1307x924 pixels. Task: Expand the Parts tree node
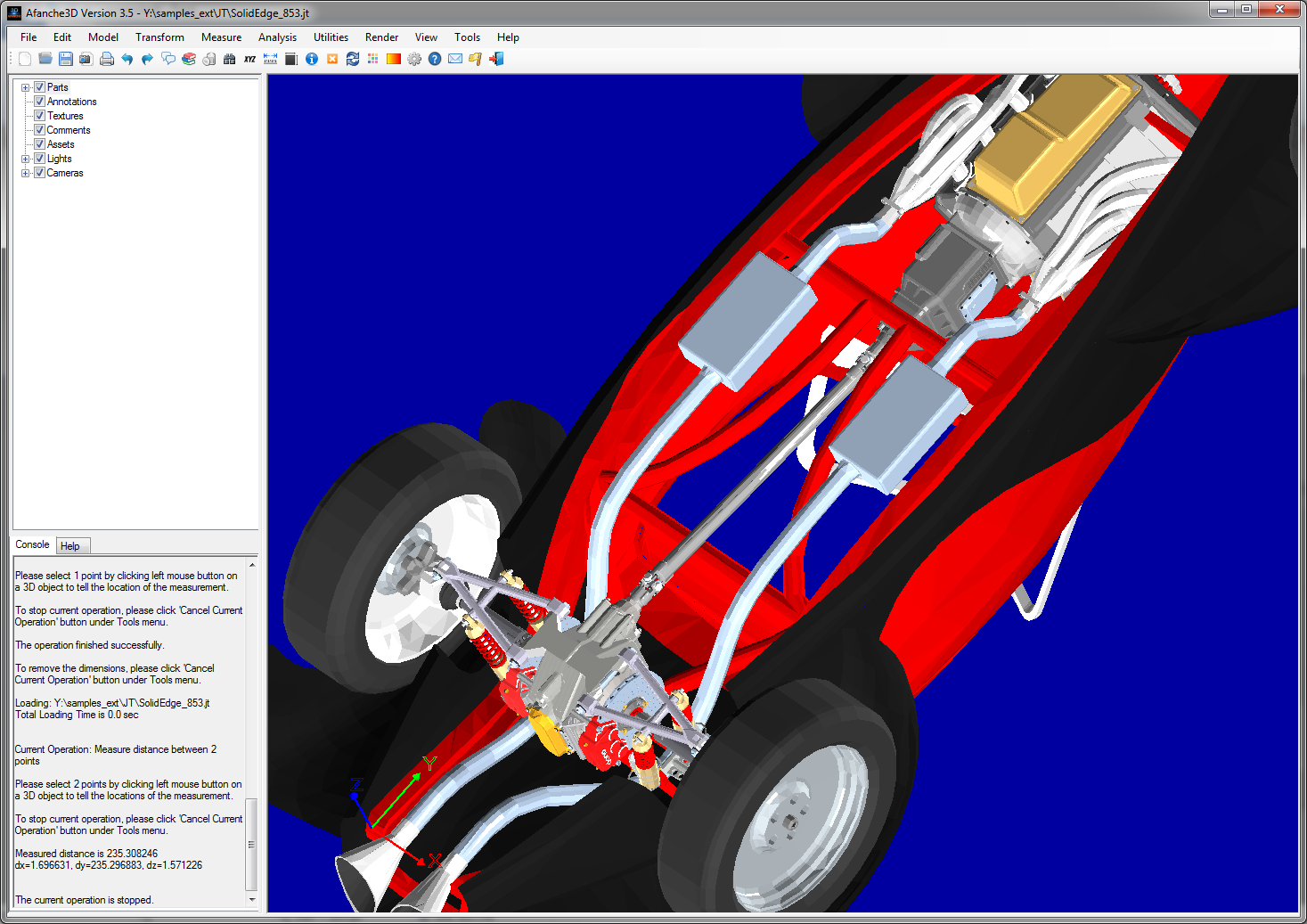25,87
